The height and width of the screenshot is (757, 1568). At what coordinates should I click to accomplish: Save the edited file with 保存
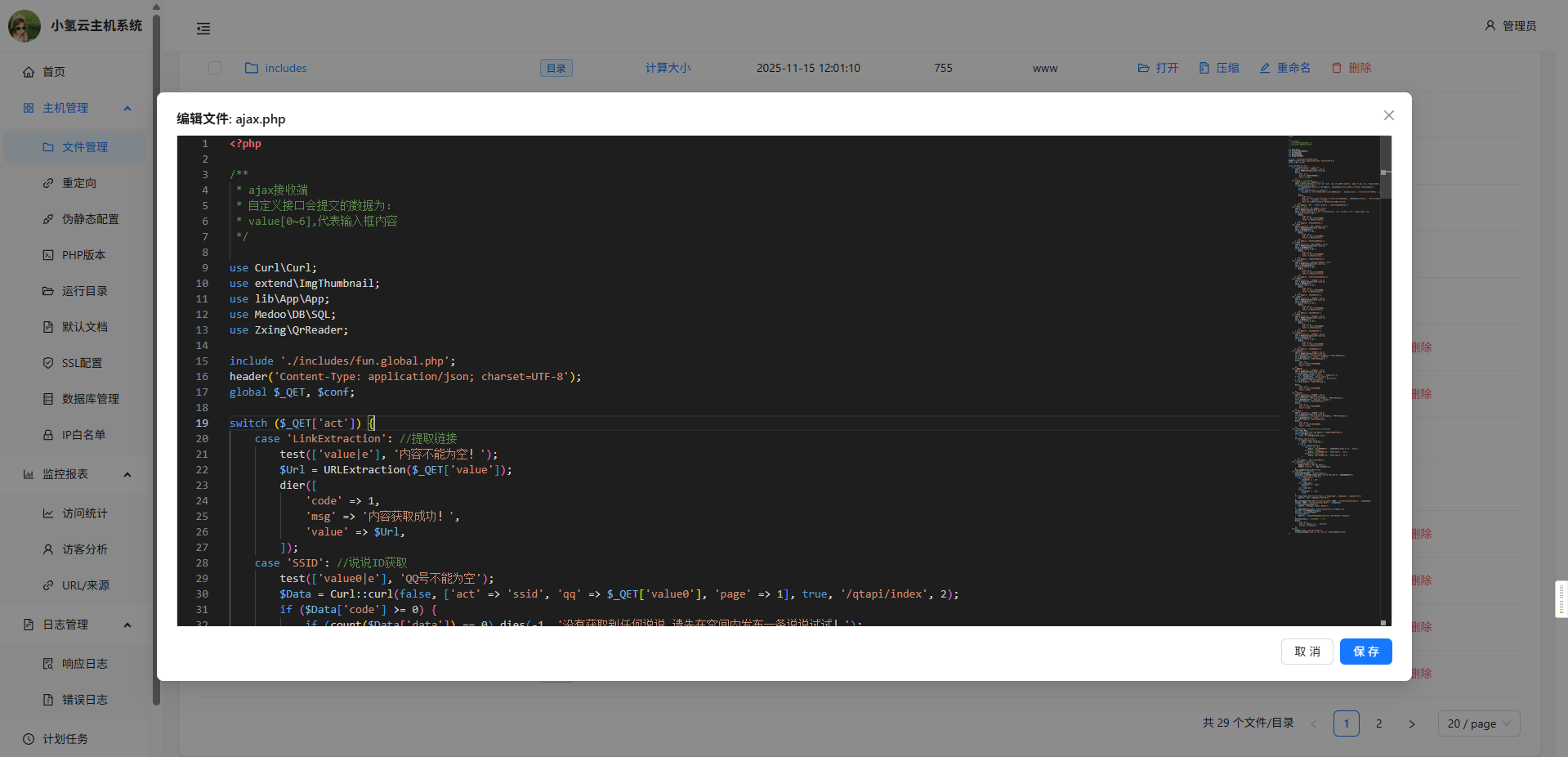pyautogui.click(x=1365, y=652)
